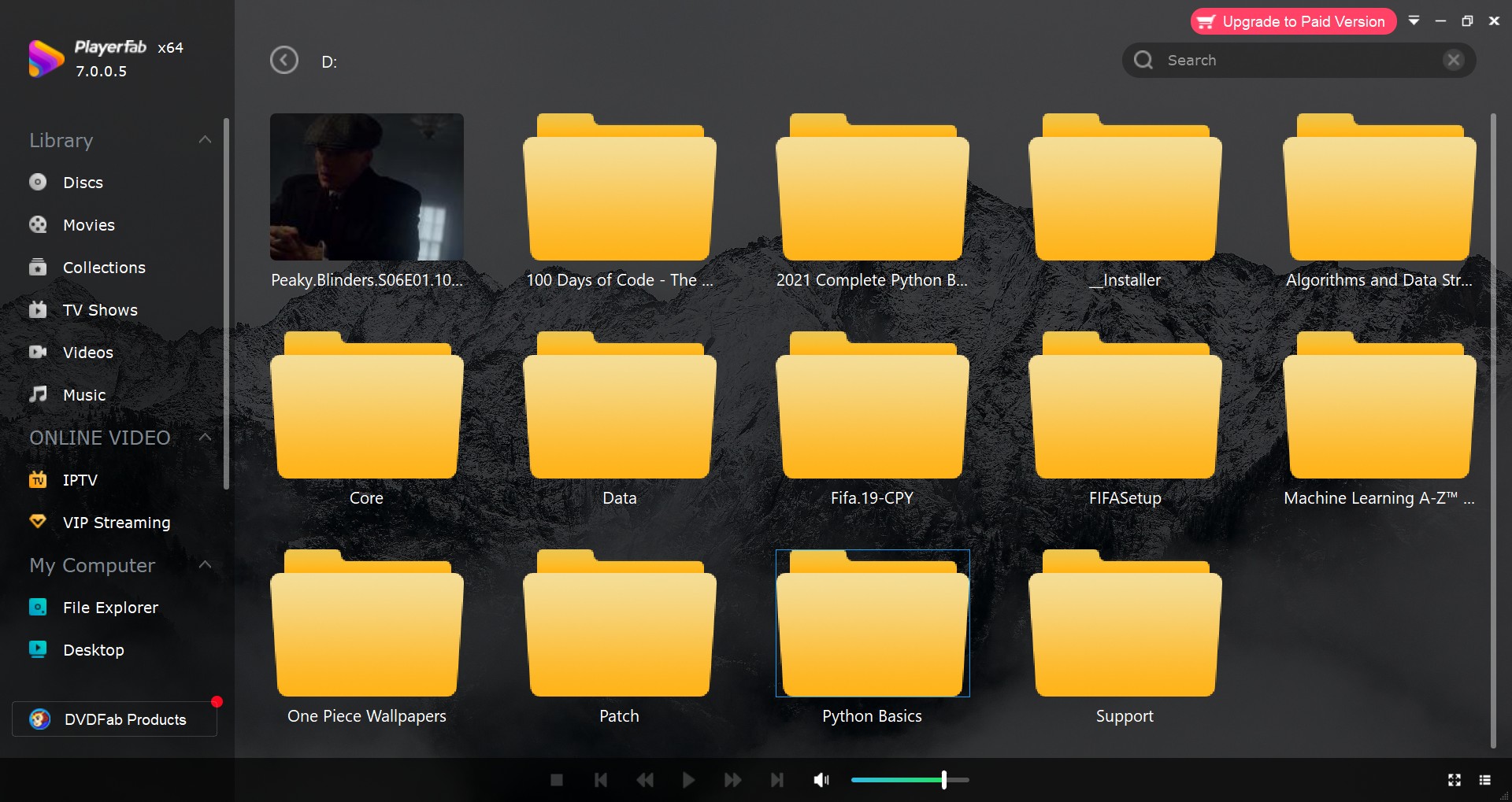Adjust the volume slider

point(910,780)
